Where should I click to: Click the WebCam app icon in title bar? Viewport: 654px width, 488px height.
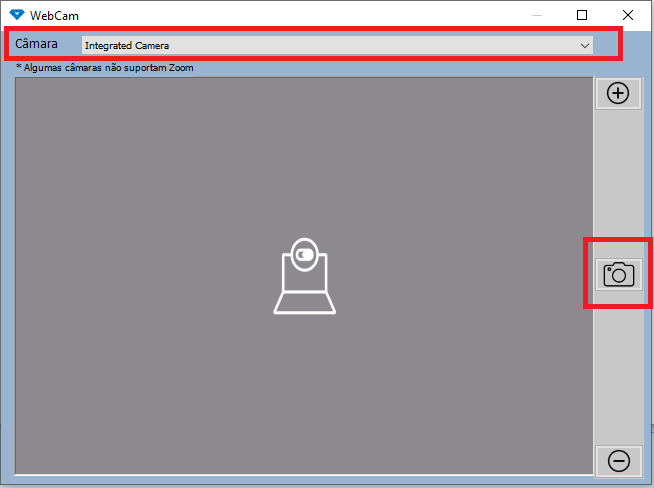pos(15,15)
